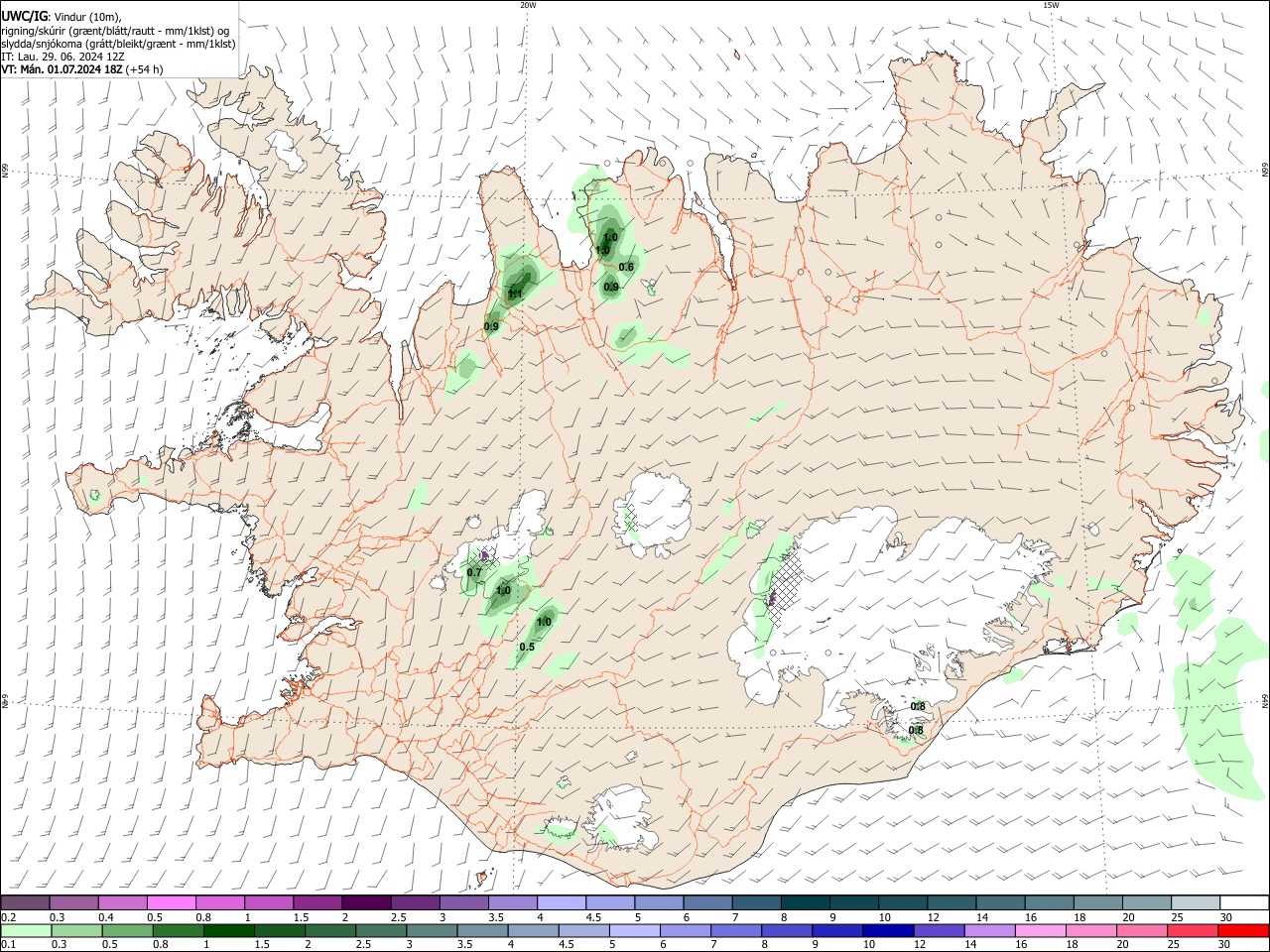The width and height of the screenshot is (1270, 952).
Task: Select the 'VT: Mán. 01.07.2024 18Z (+54 h)' line
Action: click(x=82, y=69)
